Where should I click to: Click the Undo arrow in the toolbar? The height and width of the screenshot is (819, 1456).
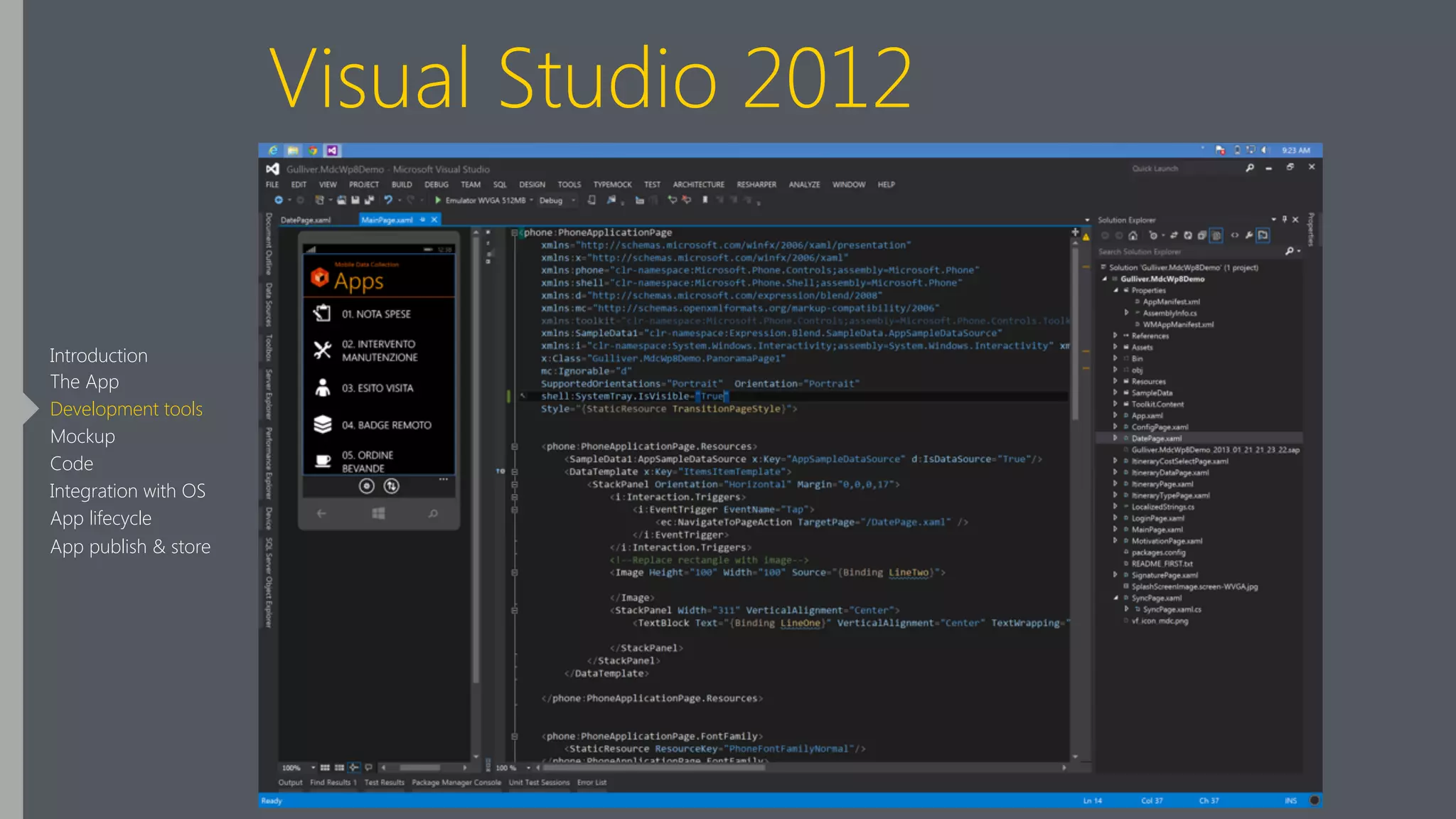[x=388, y=200]
